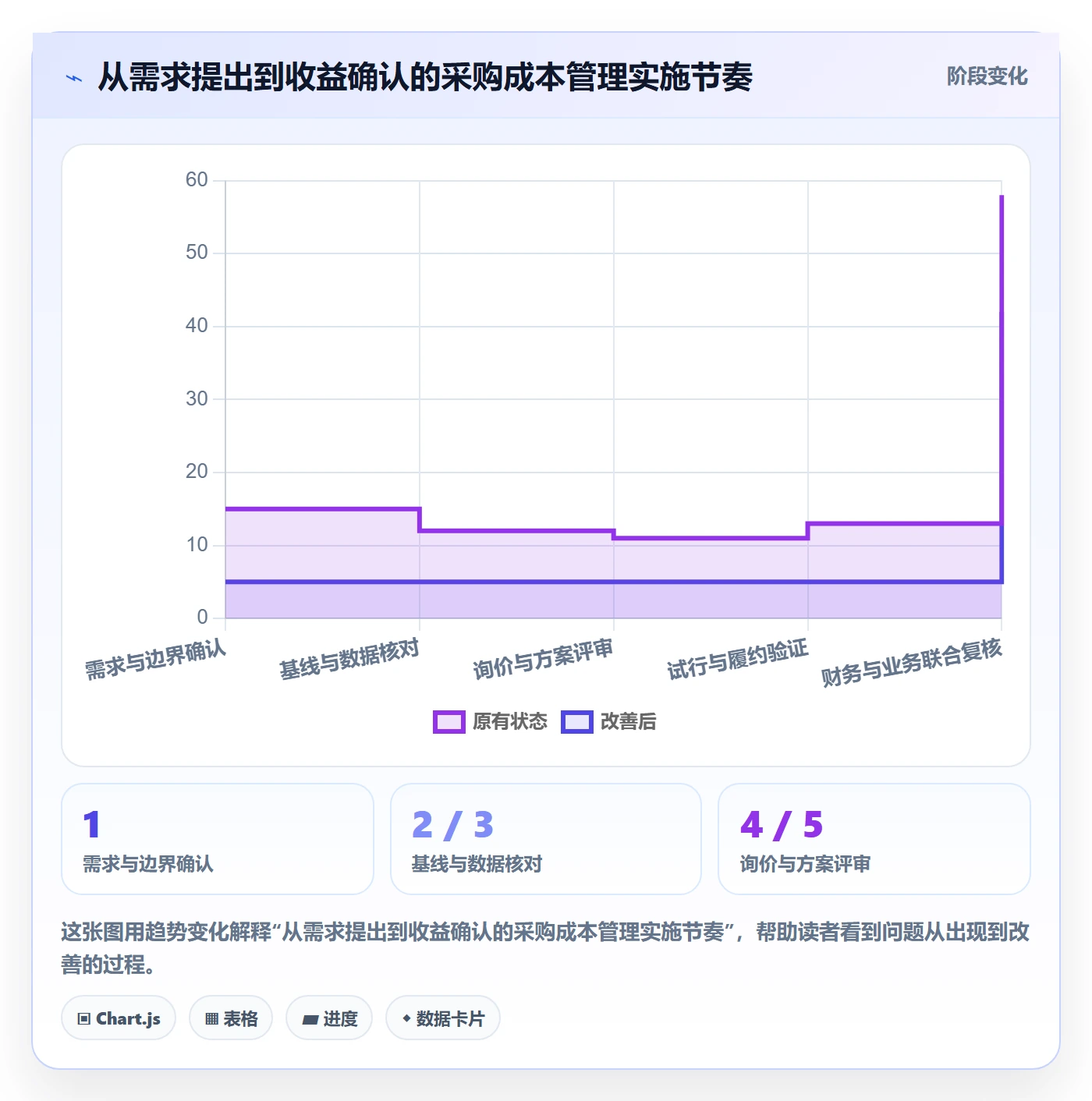Toggle the 原有状态 legend swatch
1092x1101 pixels.
click(448, 722)
